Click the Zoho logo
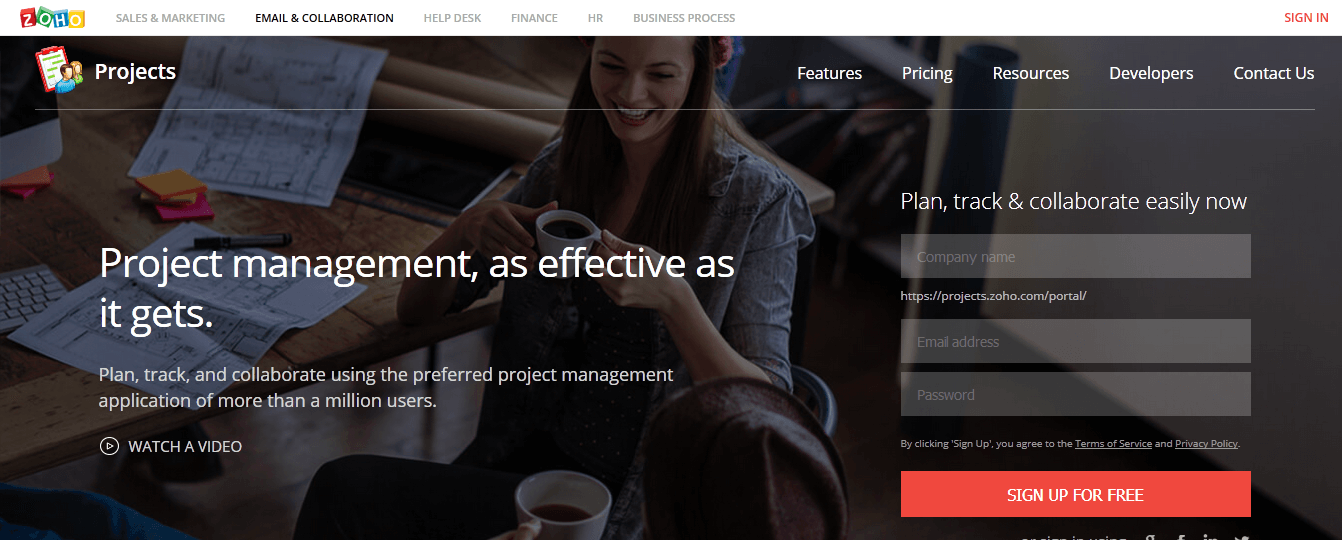This screenshot has height=540, width=1342. point(52,17)
